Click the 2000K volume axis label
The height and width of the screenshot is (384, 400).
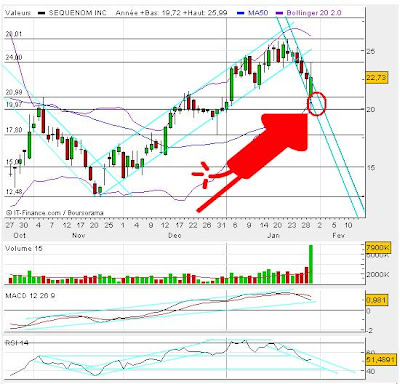[377, 274]
